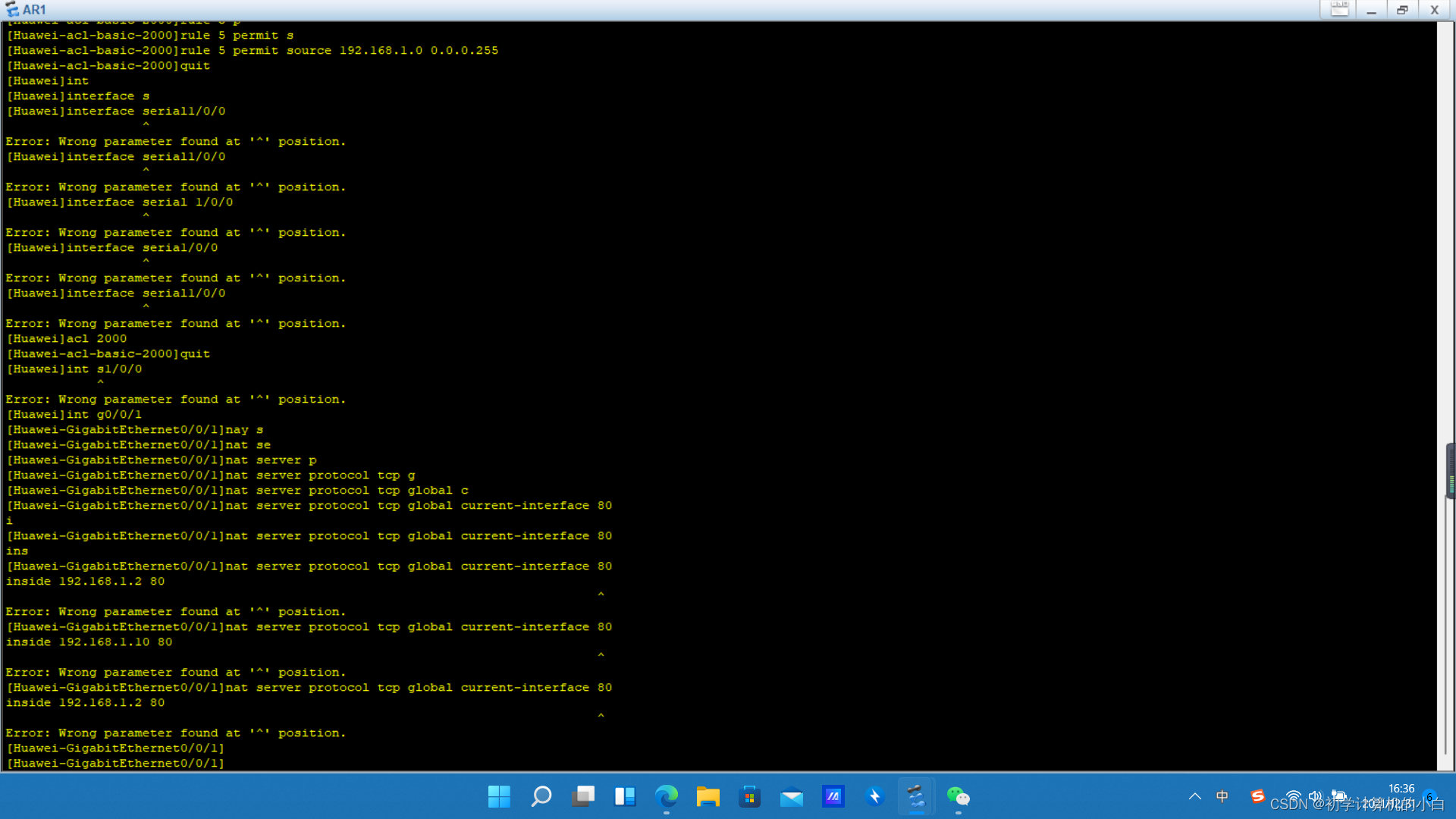Open taskbar Search magnifier
This screenshot has width=1456, height=819.
[x=541, y=796]
